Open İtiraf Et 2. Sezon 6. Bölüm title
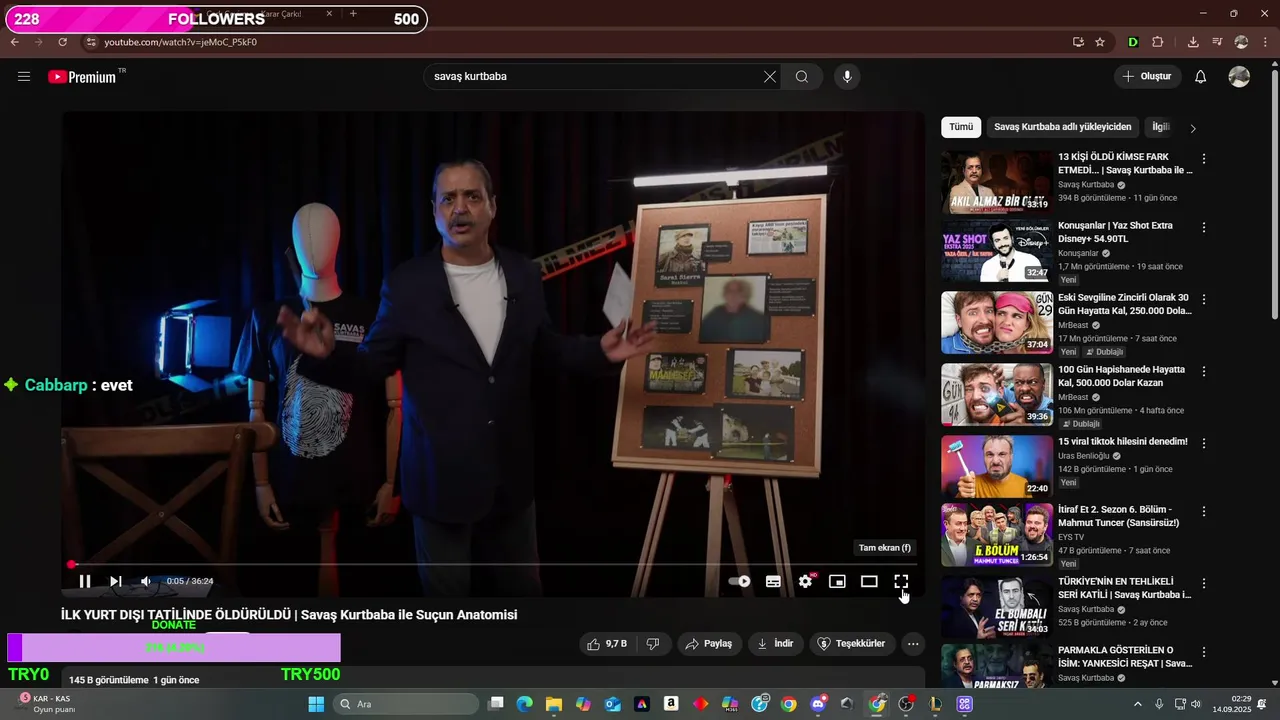The image size is (1280, 720). [1118, 516]
